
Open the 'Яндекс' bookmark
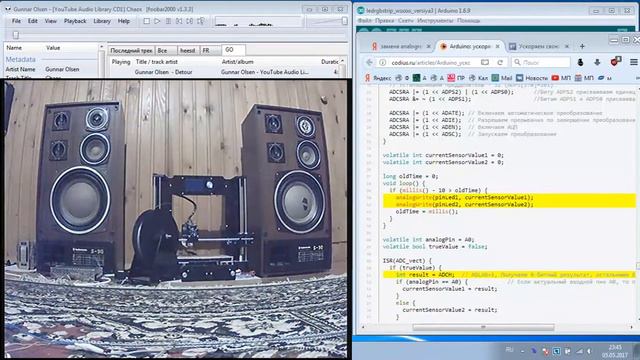click(378, 78)
